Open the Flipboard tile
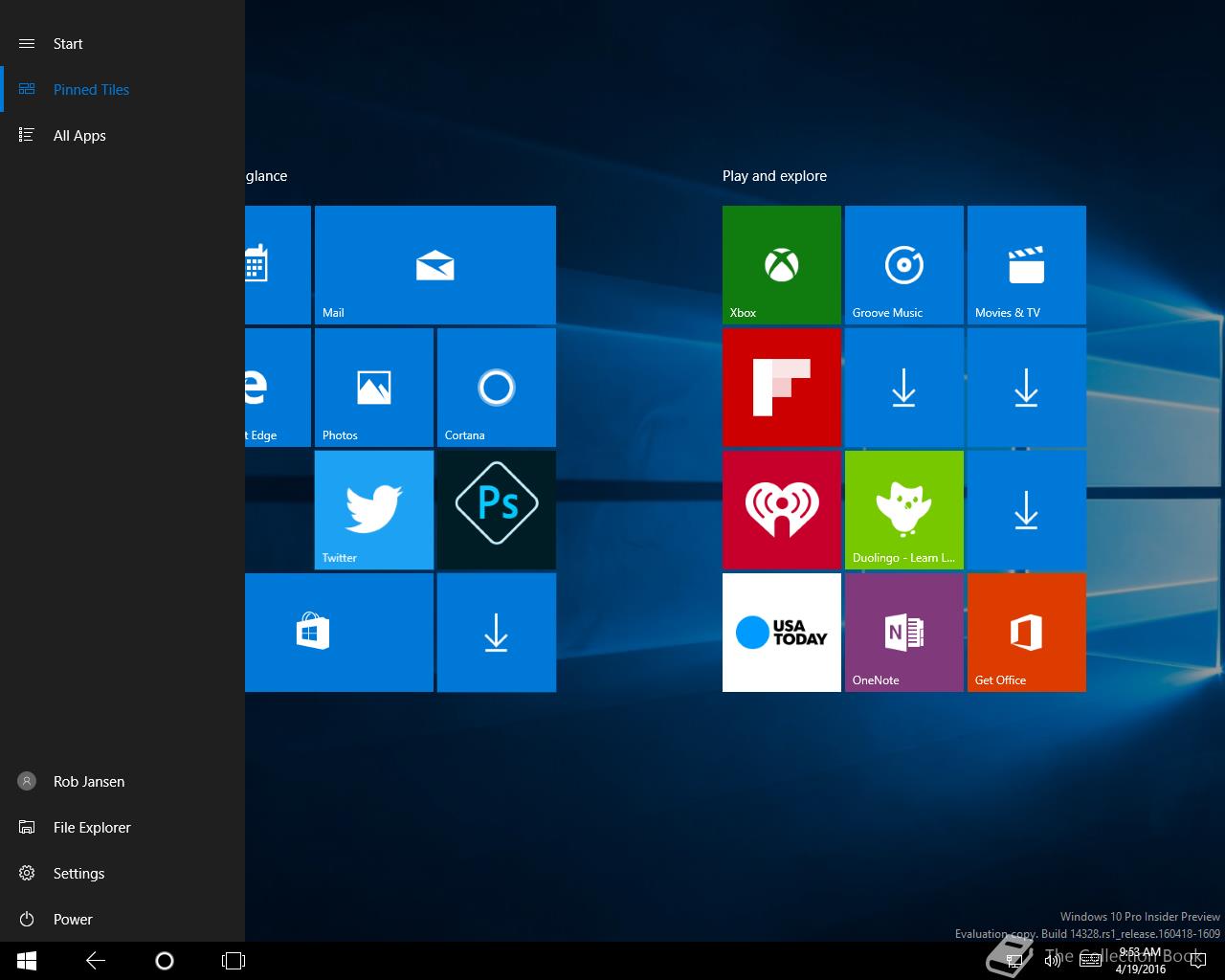The height and width of the screenshot is (980, 1225). pos(782,388)
